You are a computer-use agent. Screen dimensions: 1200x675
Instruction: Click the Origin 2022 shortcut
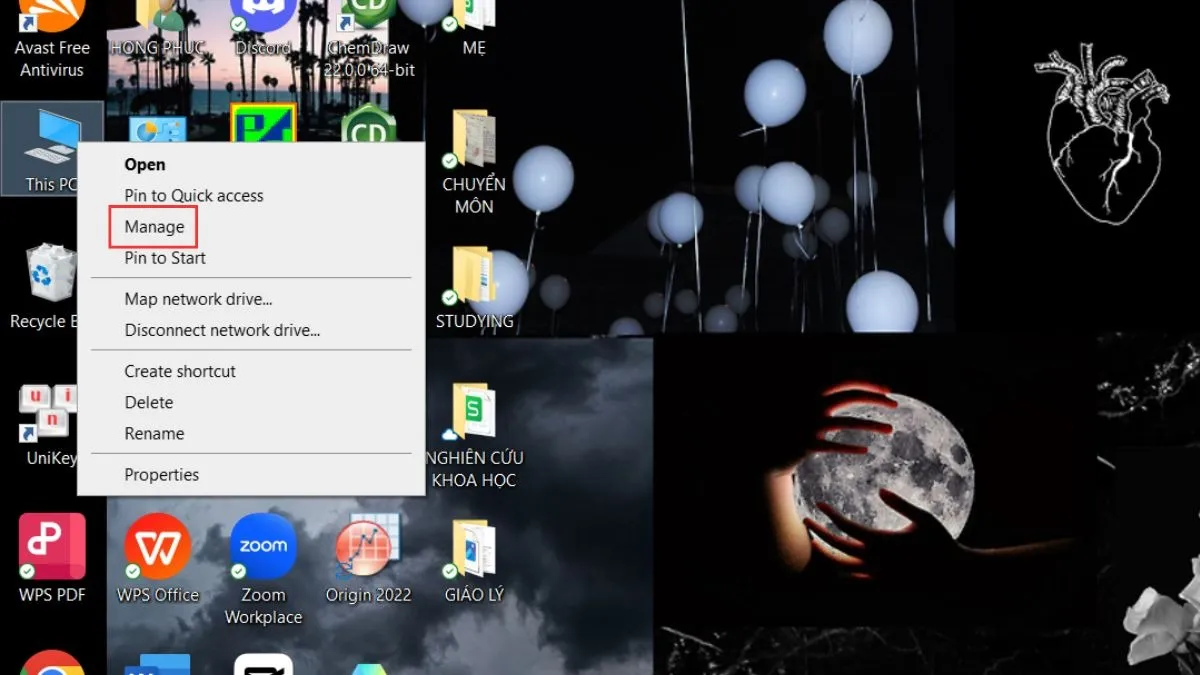tap(368, 548)
